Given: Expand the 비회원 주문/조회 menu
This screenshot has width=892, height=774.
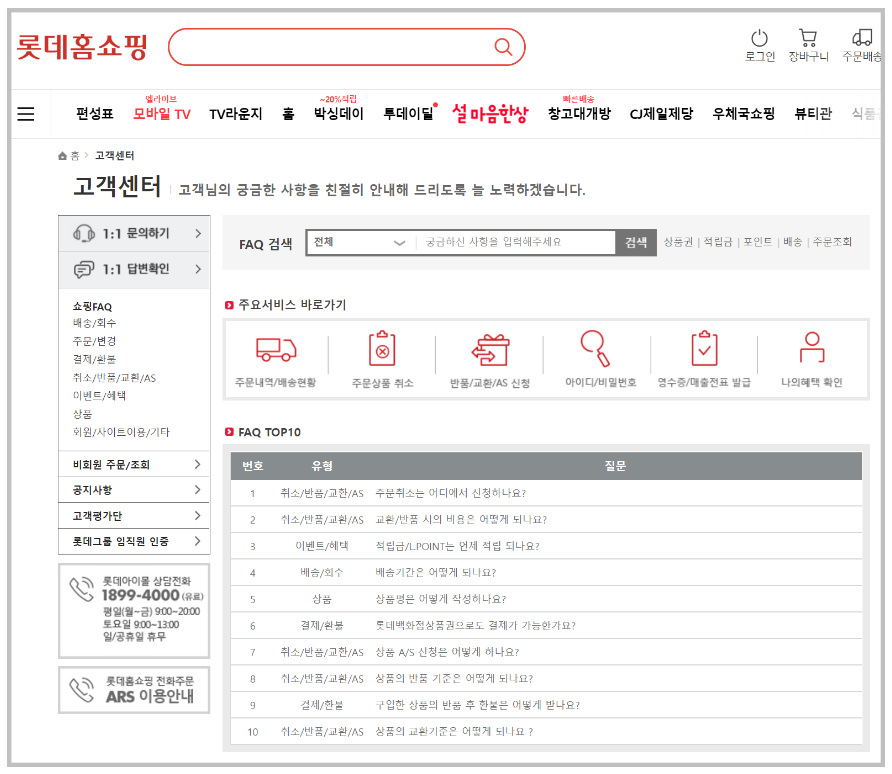Looking at the screenshot, I should [134, 465].
